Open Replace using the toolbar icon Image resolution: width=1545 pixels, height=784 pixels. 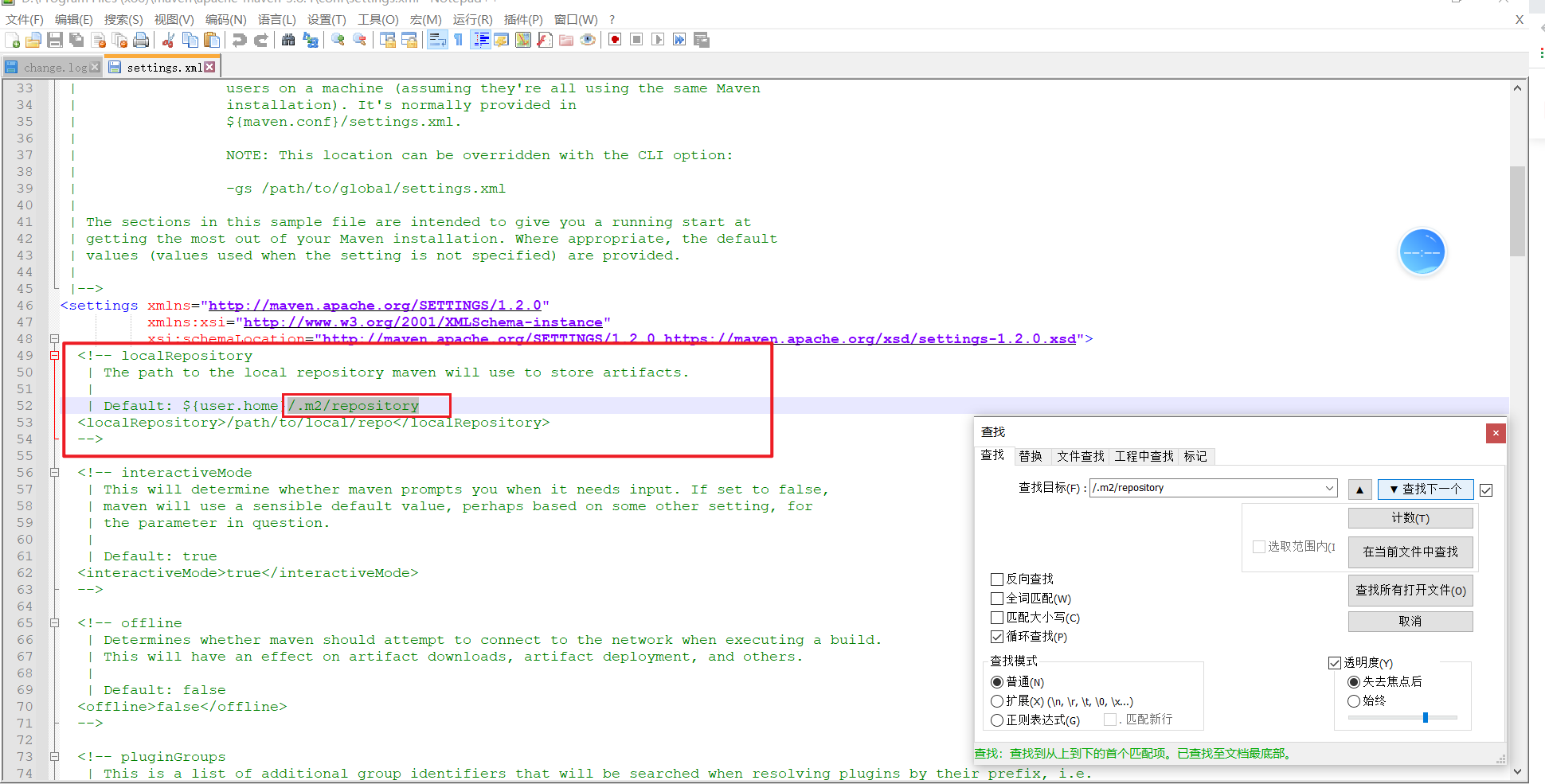[311, 40]
